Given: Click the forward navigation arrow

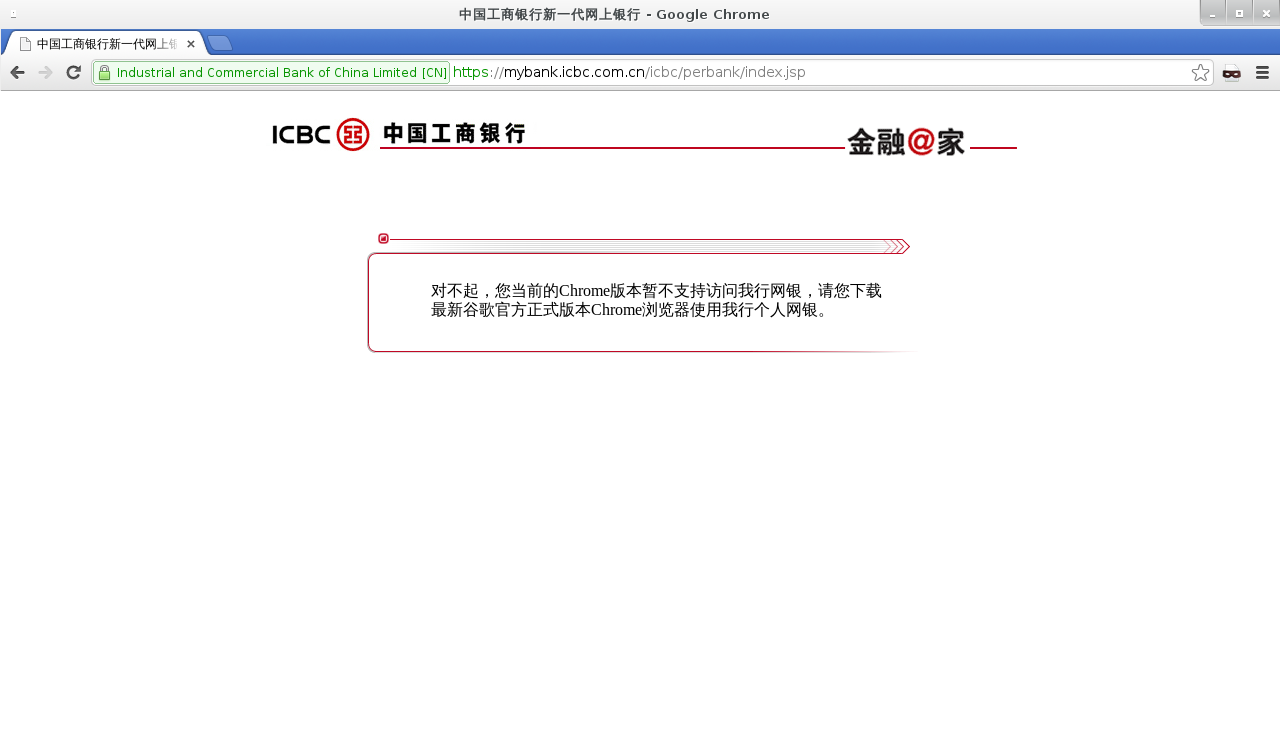Looking at the screenshot, I should [x=45, y=72].
